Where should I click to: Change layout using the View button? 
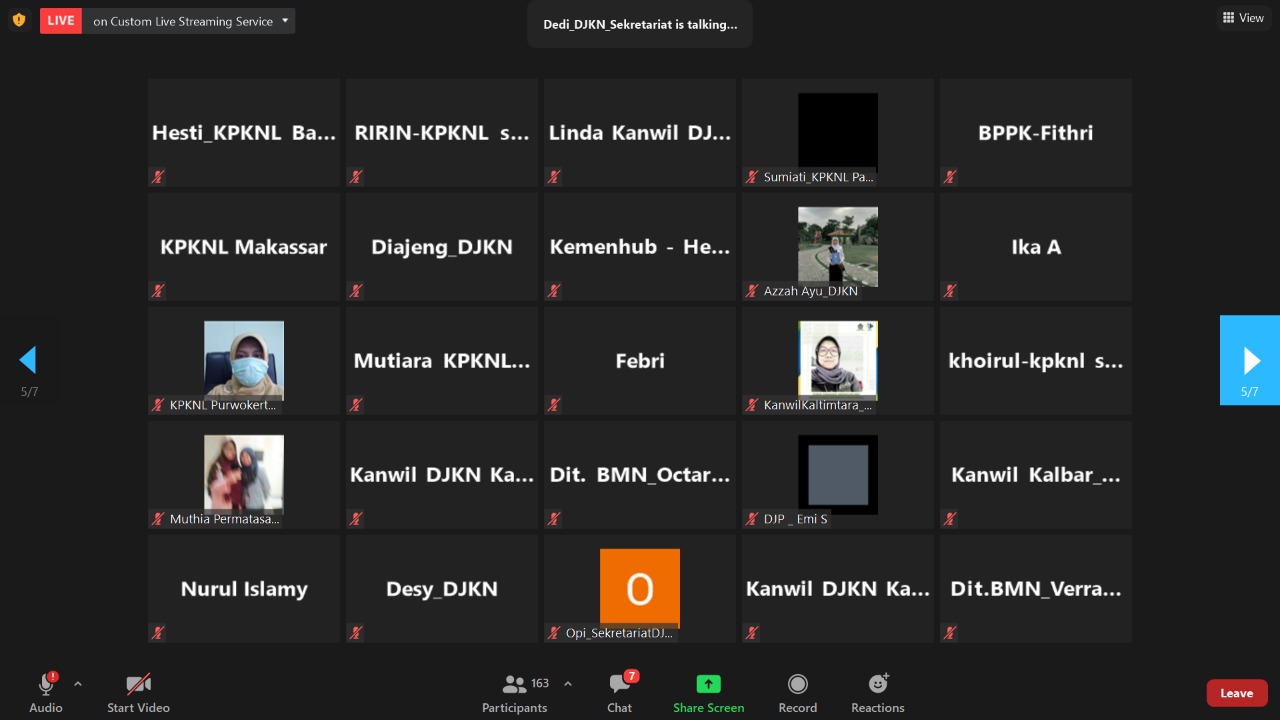pos(1243,18)
